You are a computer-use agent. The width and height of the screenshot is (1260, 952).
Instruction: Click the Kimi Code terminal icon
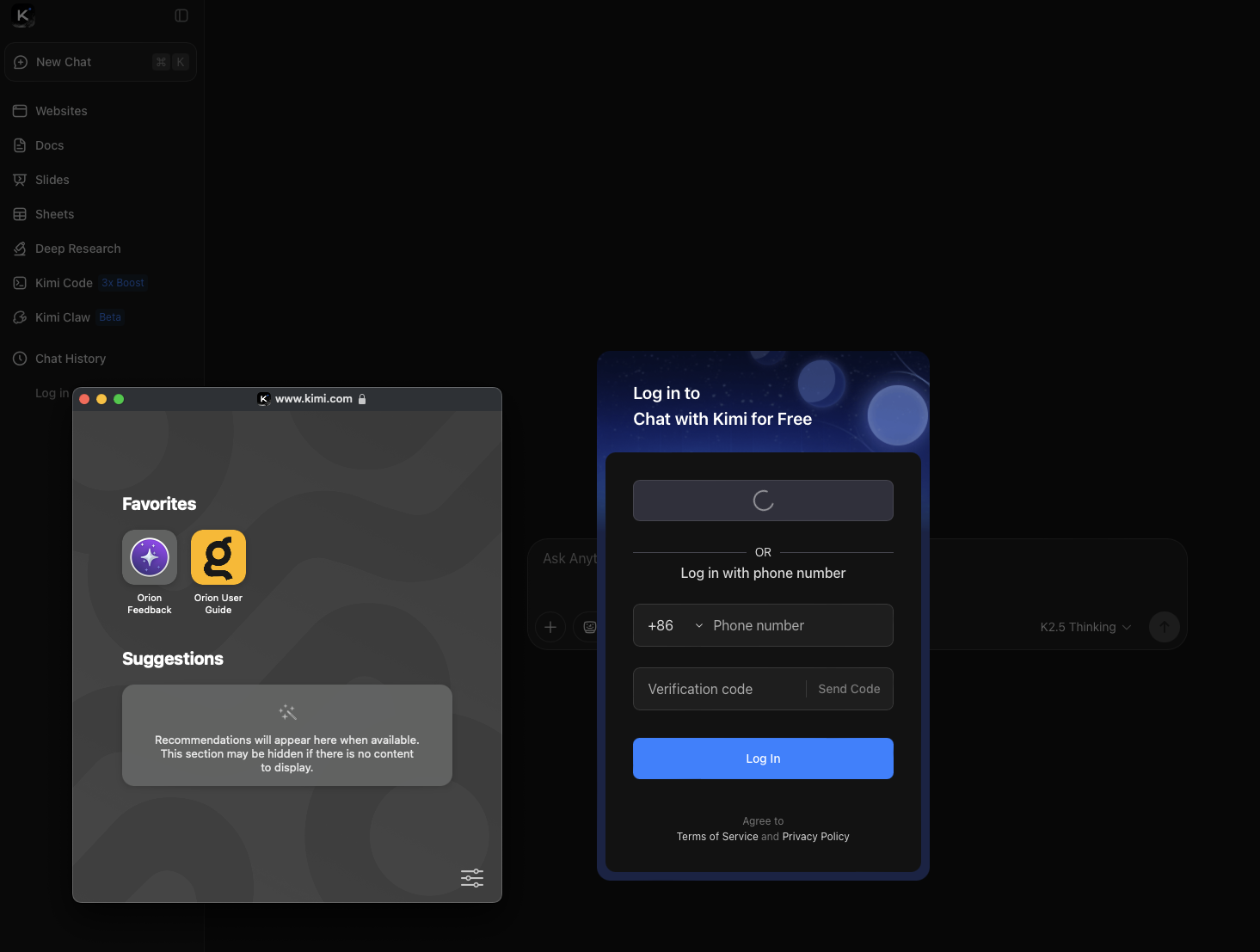pyautogui.click(x=20, y=283)
